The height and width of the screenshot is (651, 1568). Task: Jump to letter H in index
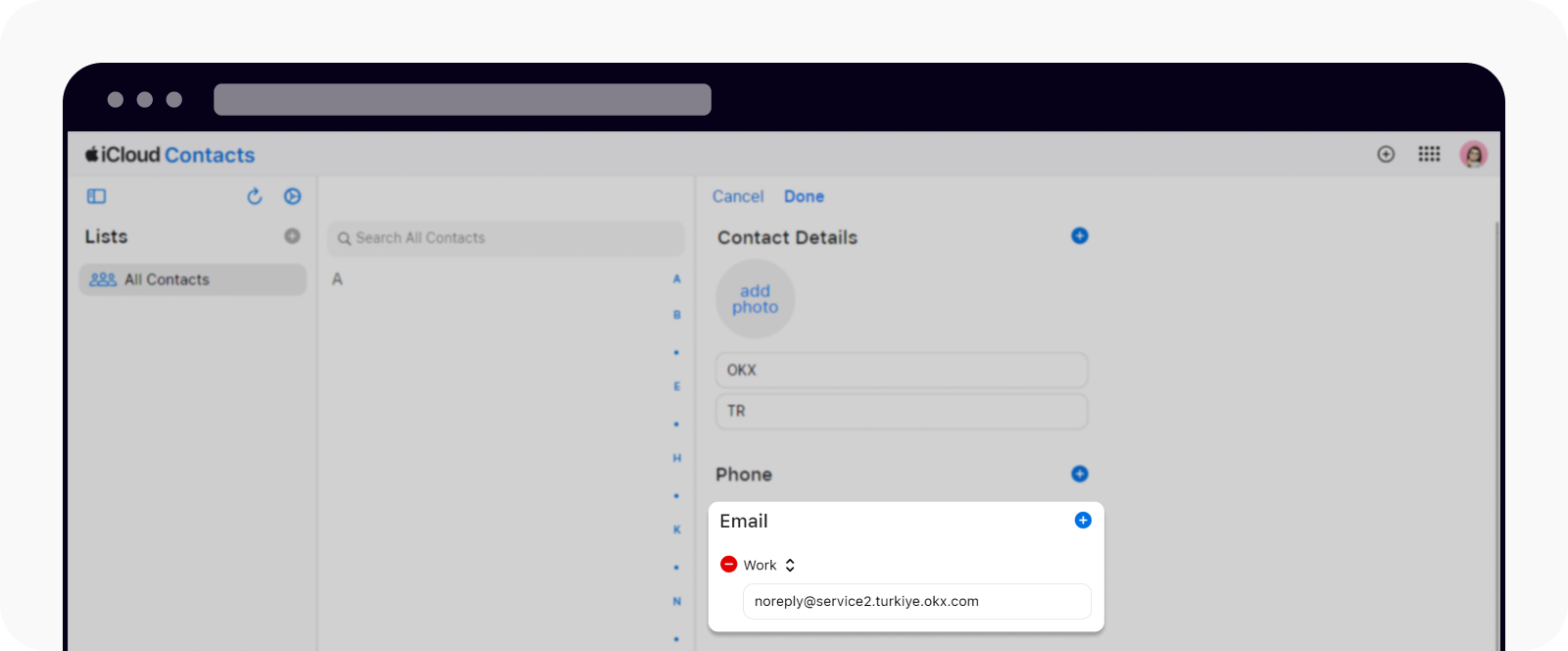click(x=676, y=458)
